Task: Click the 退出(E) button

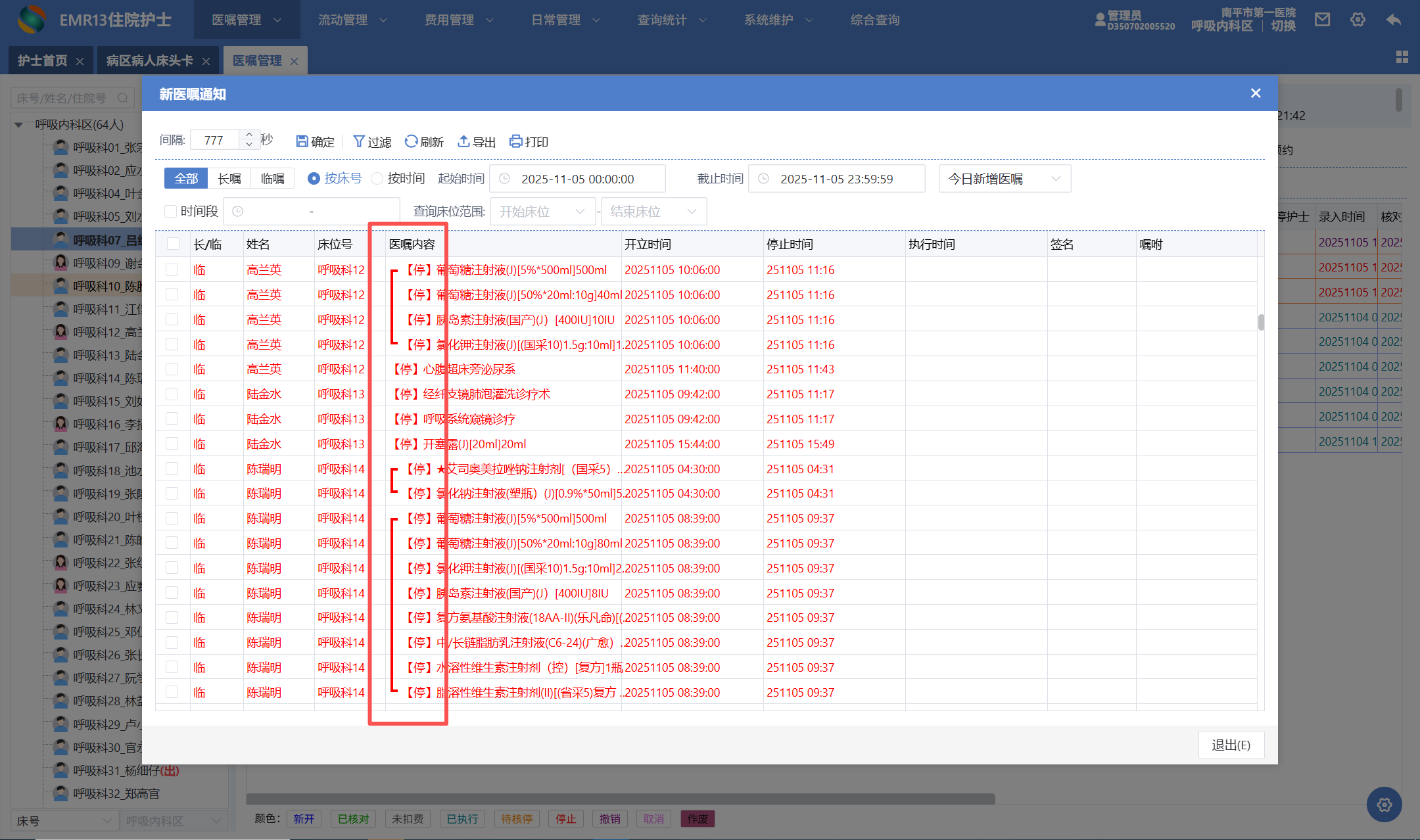Action: pyautogui.click(x=1231, y=745)
